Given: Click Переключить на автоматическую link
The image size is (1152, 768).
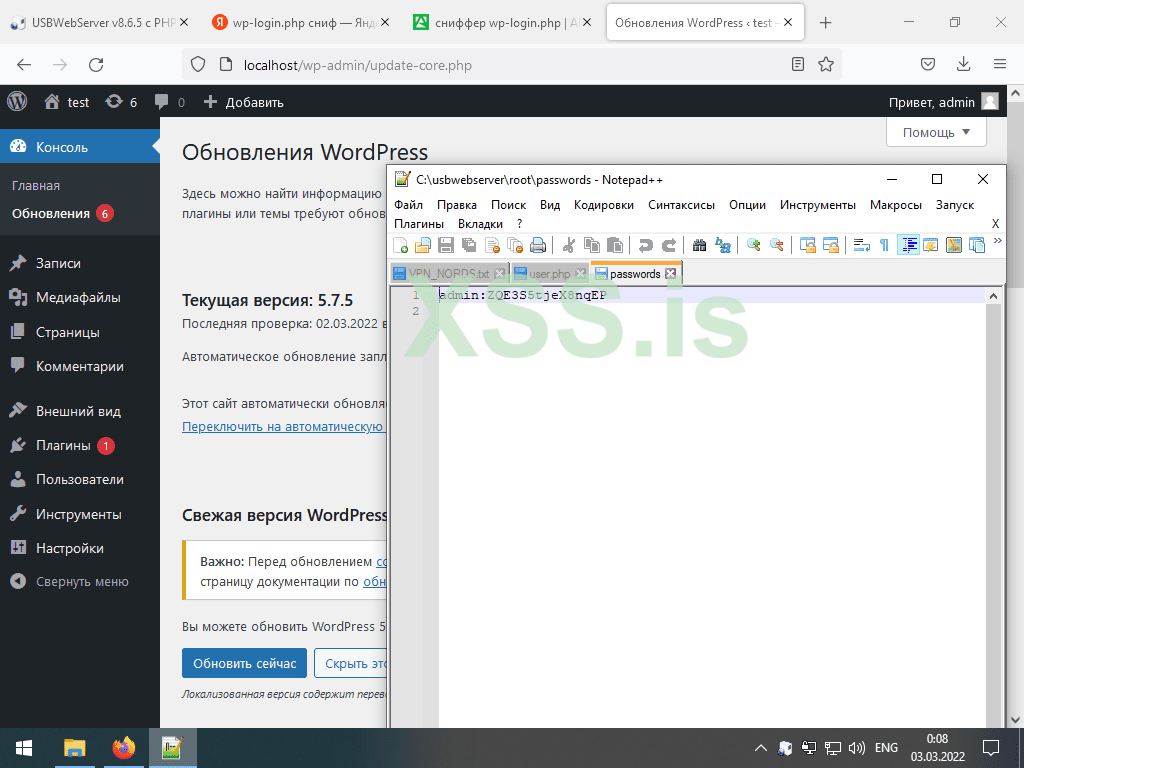Looking at the screenshot, I should point(283,426).
